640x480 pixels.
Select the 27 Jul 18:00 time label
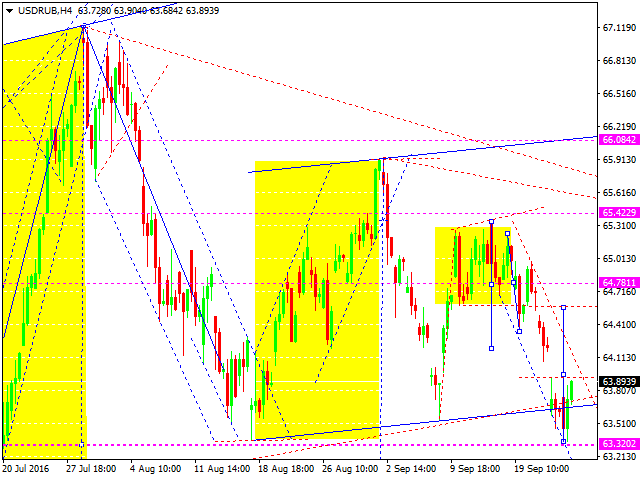click(91, 469)
